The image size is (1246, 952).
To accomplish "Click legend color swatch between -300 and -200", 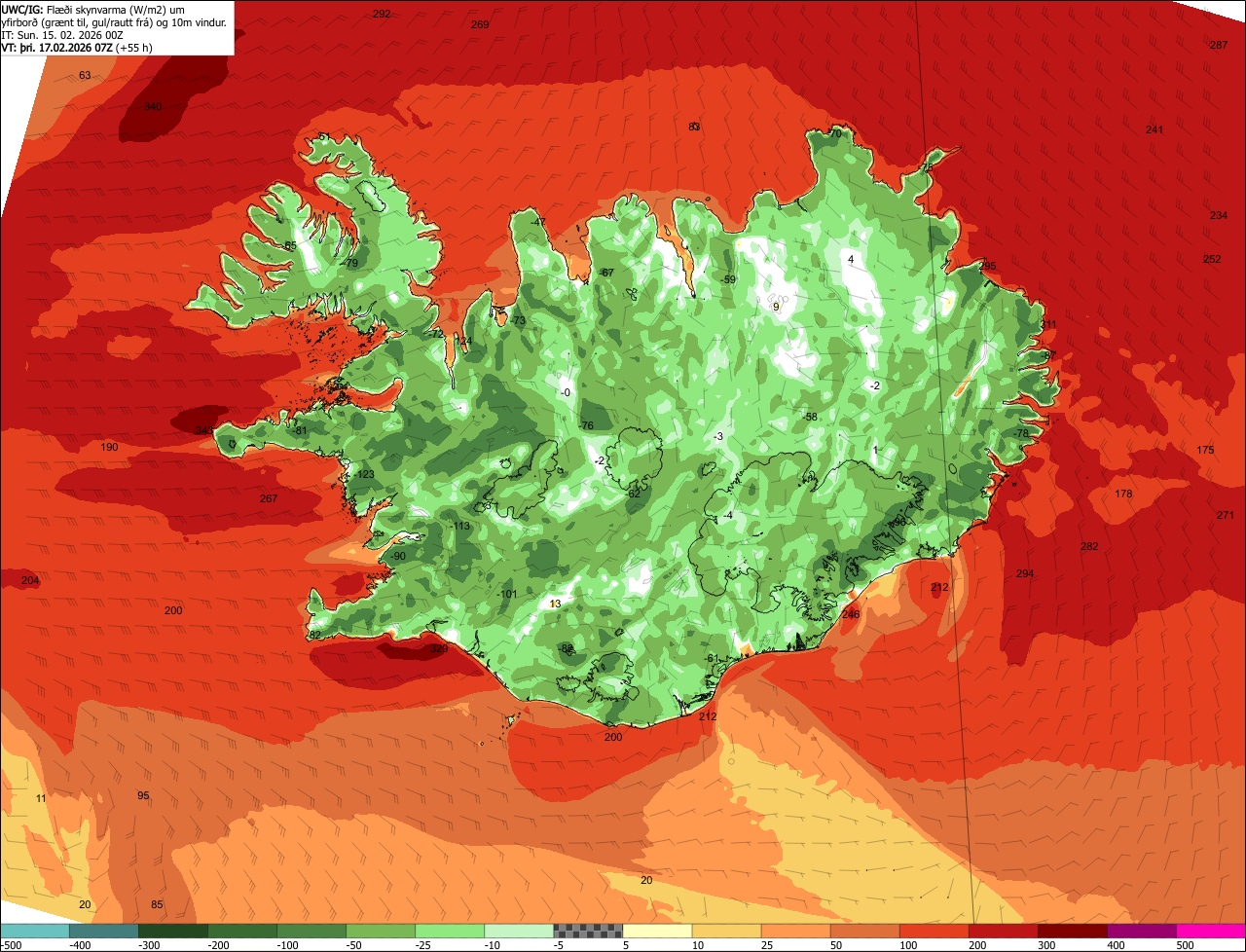I will 173,931.
